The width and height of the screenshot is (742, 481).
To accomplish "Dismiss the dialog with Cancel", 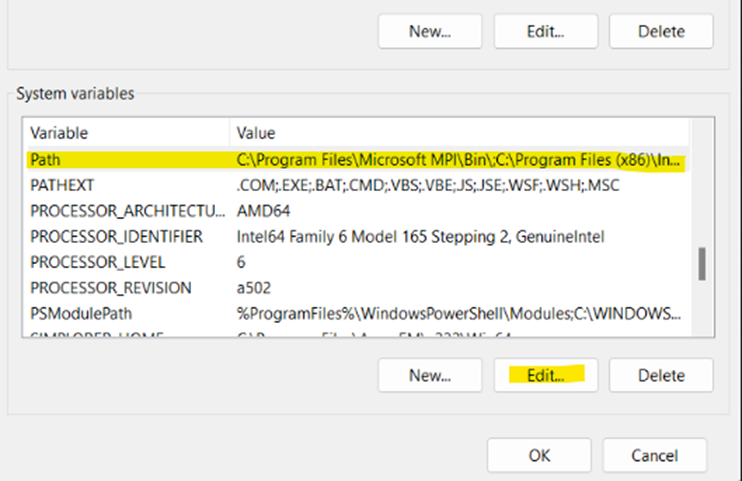I will tap(654, 455).
